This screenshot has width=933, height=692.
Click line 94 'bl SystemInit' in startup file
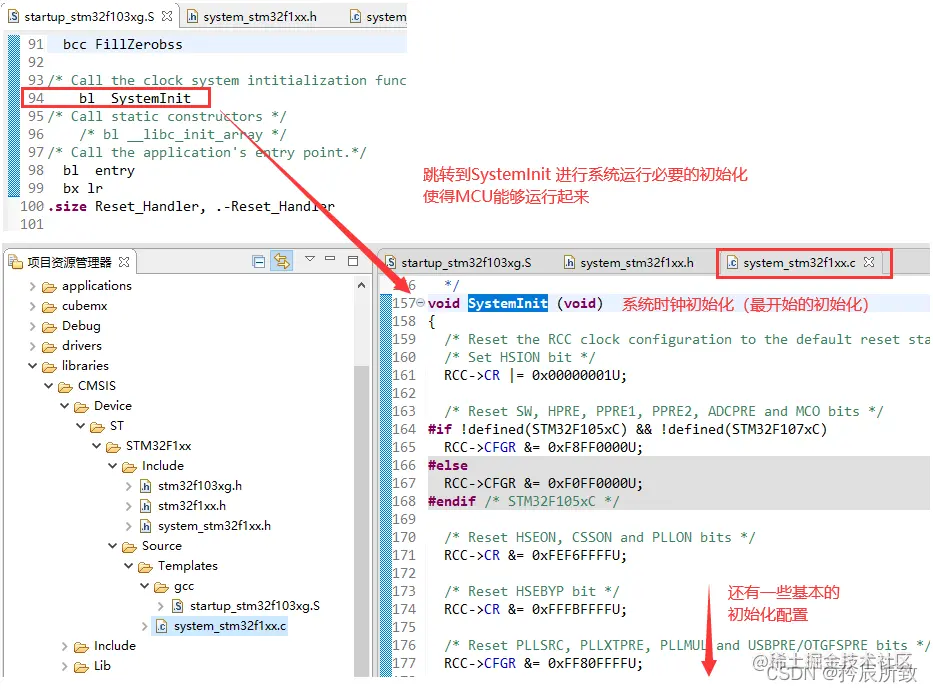pyautogui.click(x=134, y=98)
